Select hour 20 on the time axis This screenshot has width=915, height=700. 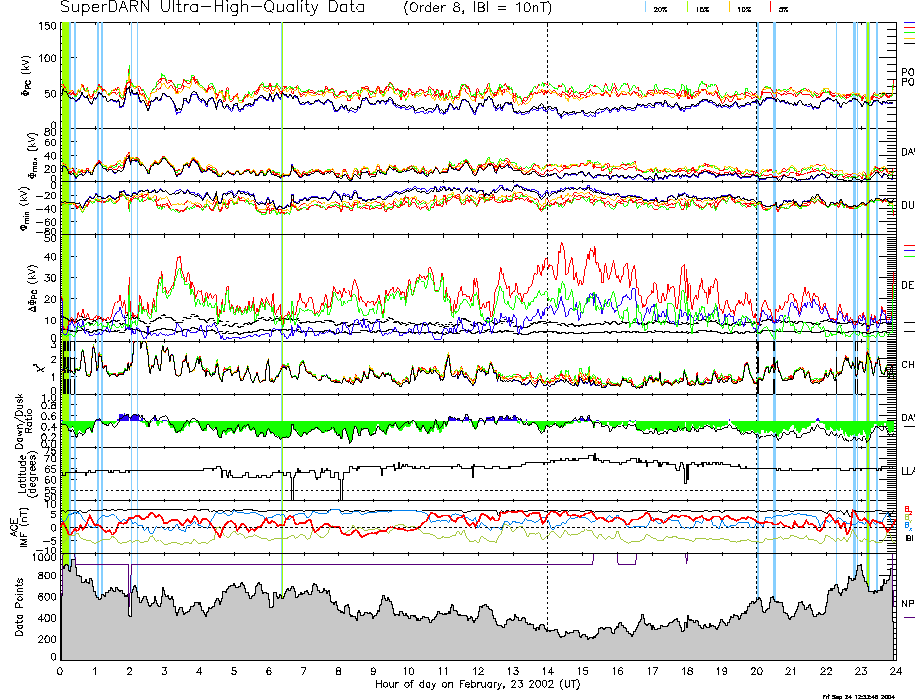point(756,671)
